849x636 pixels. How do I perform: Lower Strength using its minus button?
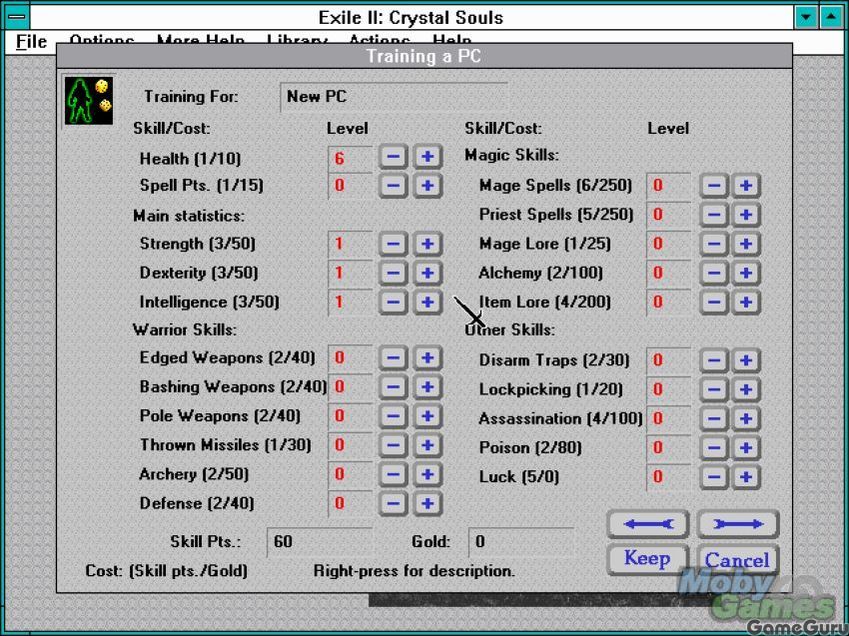pos(394,244)
